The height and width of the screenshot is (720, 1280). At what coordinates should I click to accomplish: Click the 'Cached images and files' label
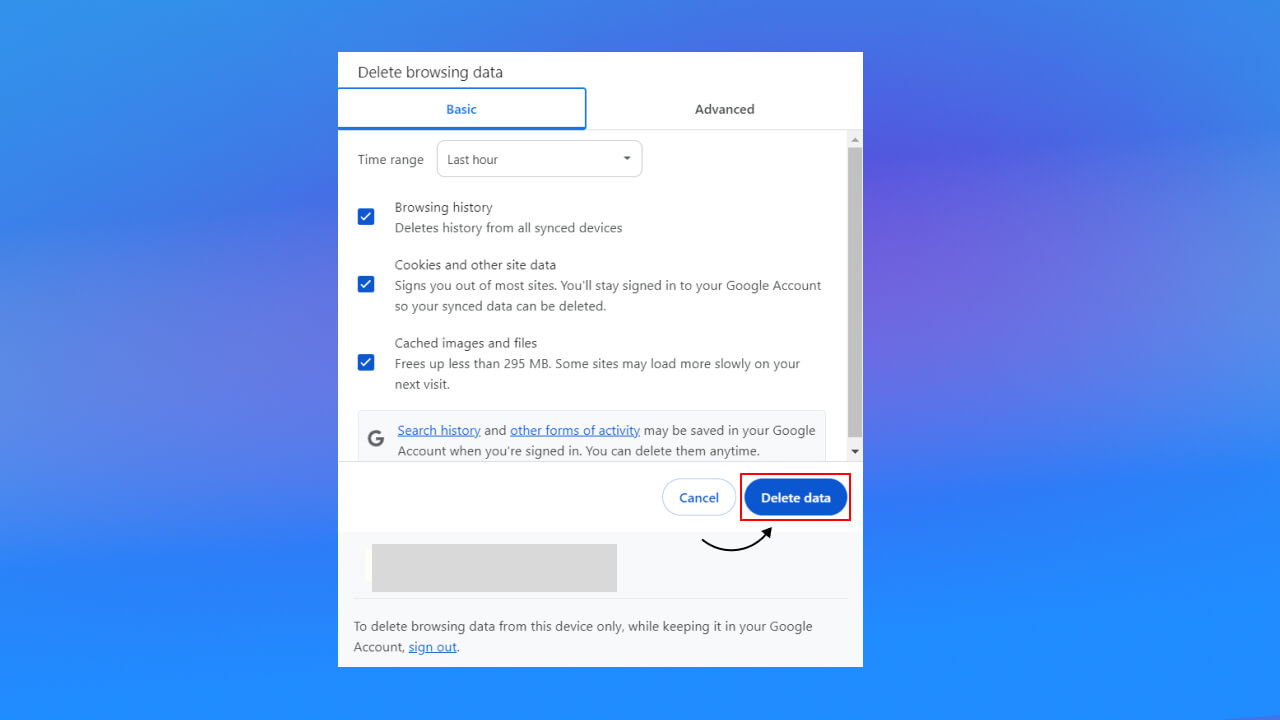(x=466, y=343)
